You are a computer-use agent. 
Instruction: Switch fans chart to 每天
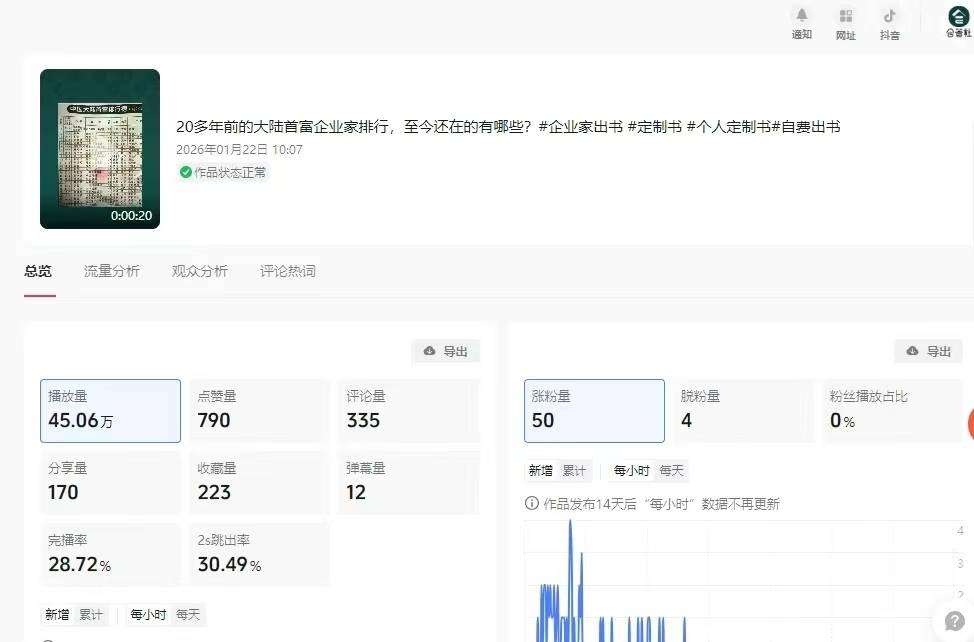672,470
